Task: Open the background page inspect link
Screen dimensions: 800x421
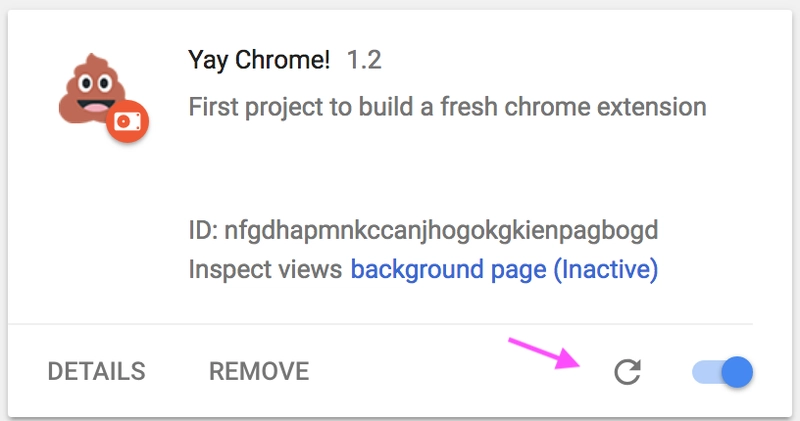Action: pyautogui.click(x=504, y=269)
